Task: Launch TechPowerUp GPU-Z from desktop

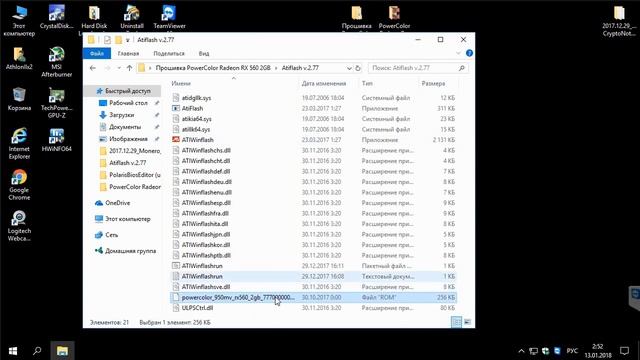Action: point(57,103)
